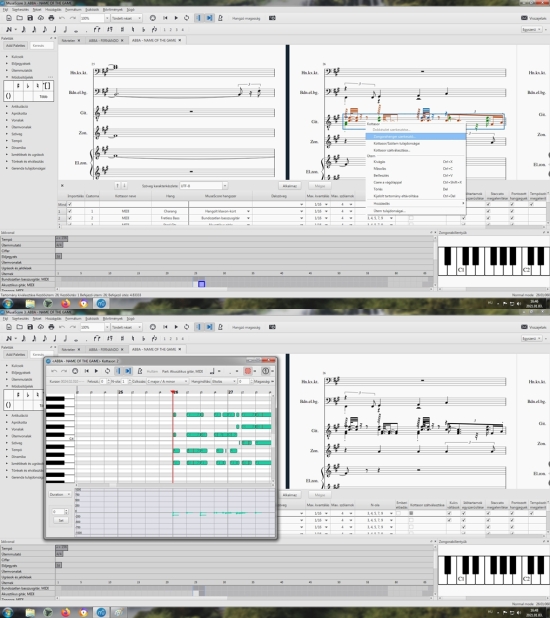This screenshot has height=618, width=550.
Task: Rewind to start in piano roll editor
Action: [x=86, y=371]
